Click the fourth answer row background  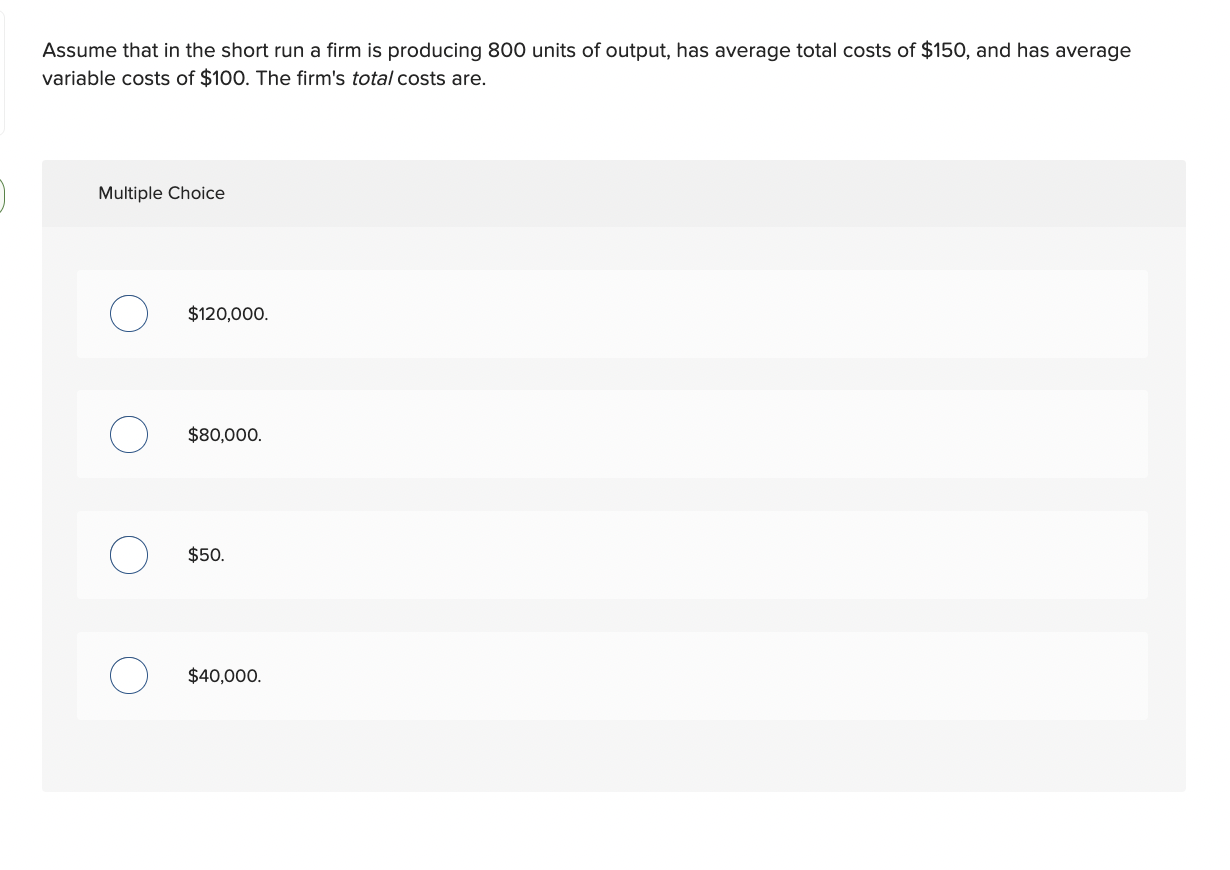[700, 675]
